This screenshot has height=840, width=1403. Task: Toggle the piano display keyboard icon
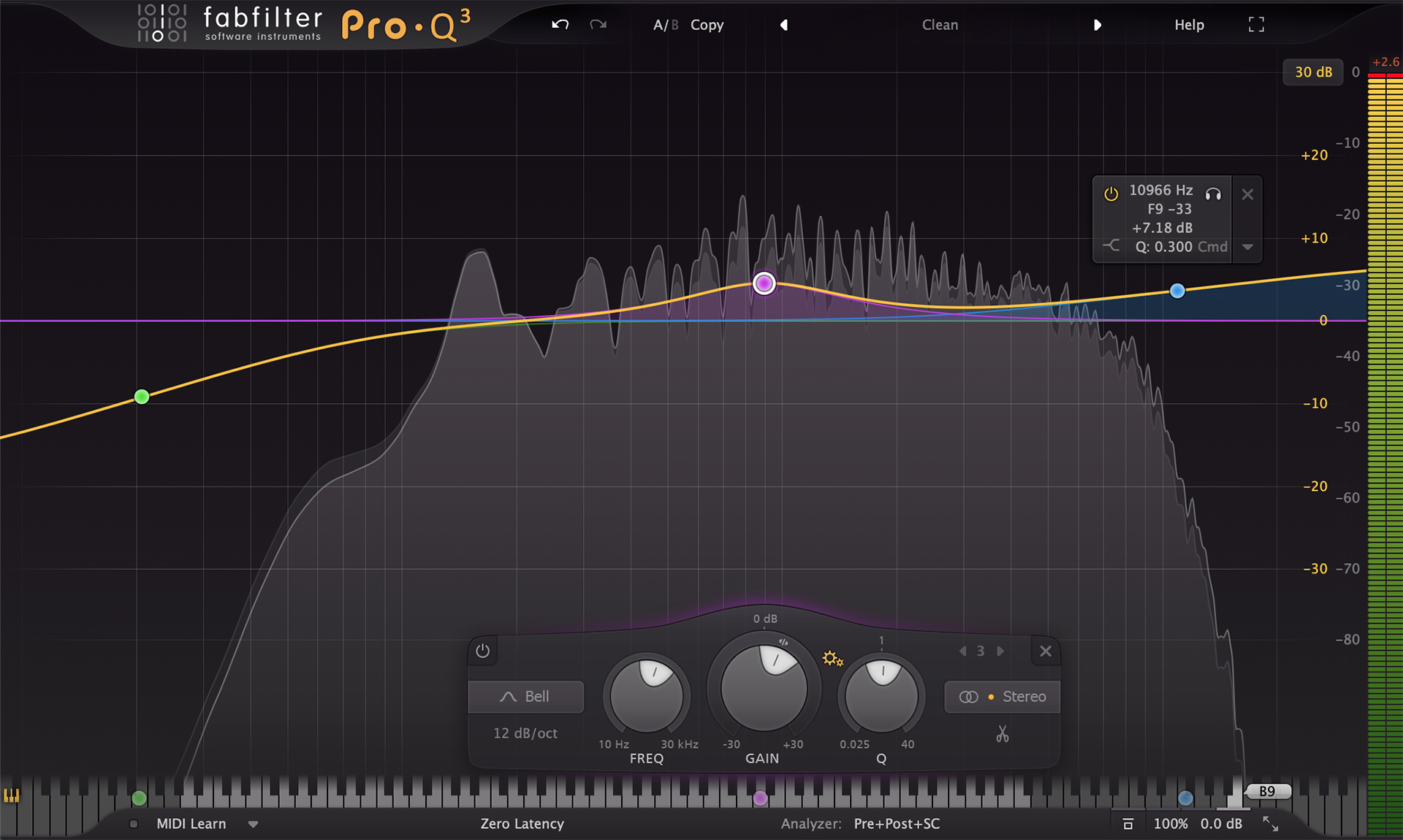(11, 795)
